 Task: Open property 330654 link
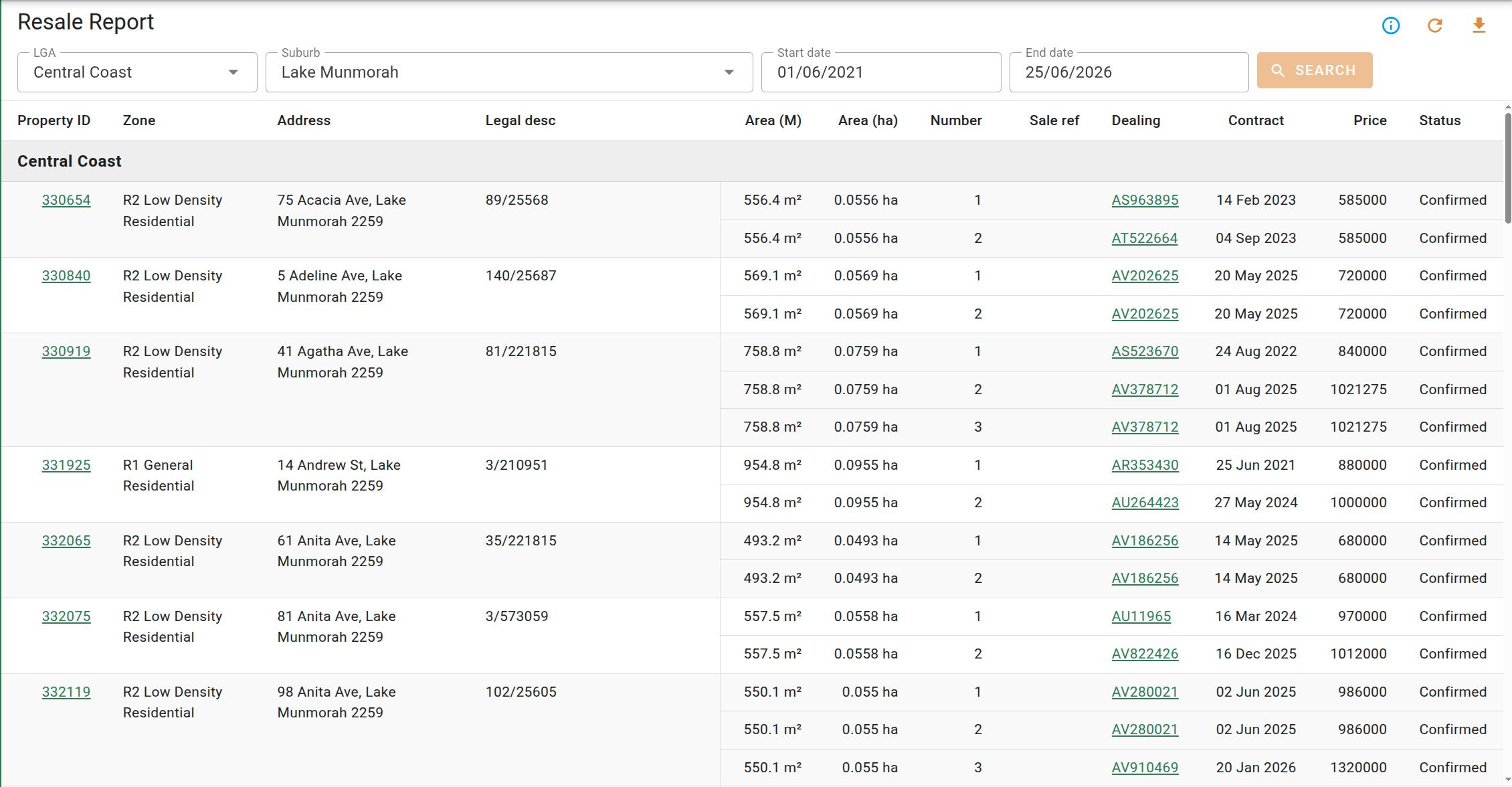pyautogui.click(x=66, y=200)
